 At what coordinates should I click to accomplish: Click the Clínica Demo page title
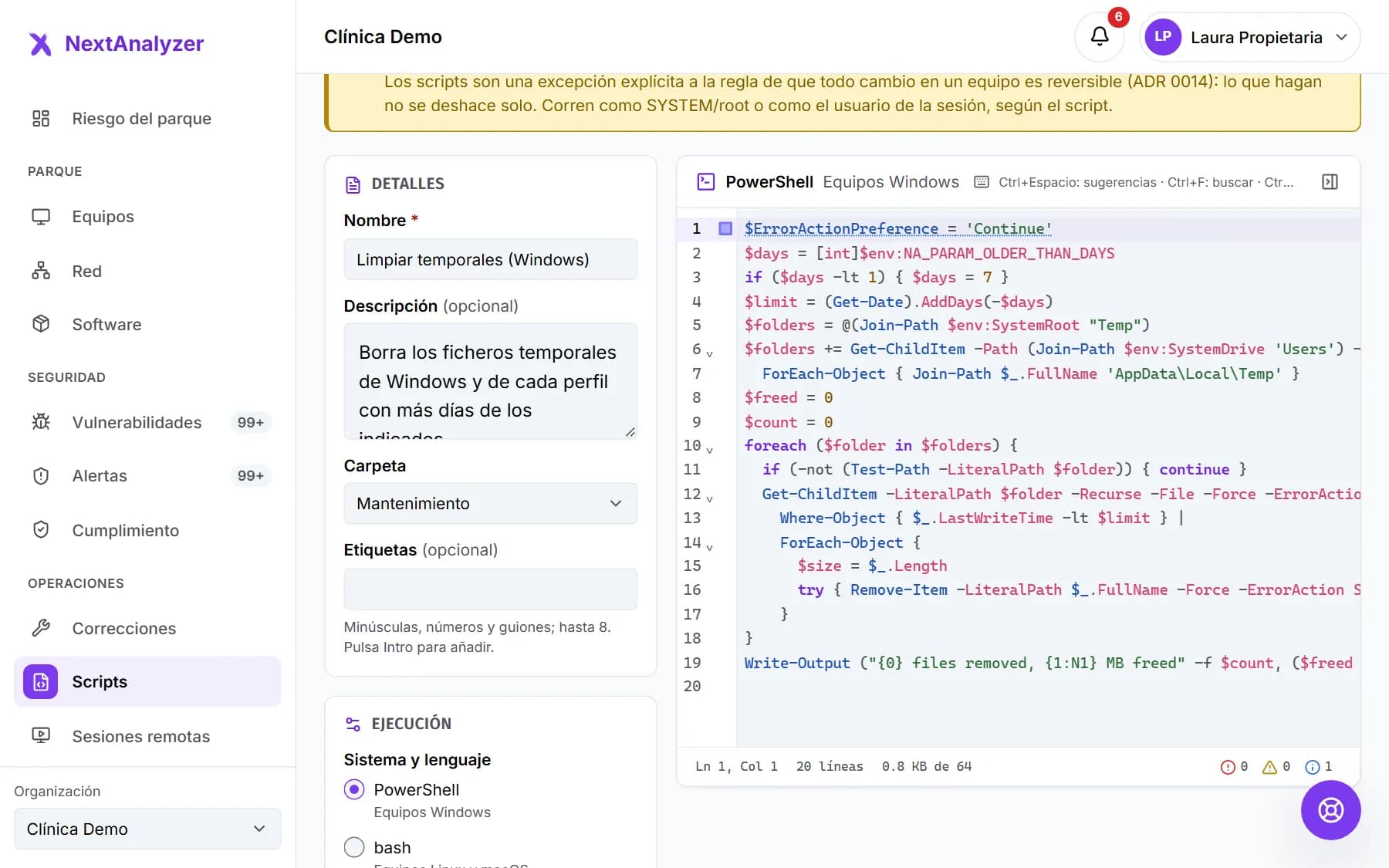[383, 37]
